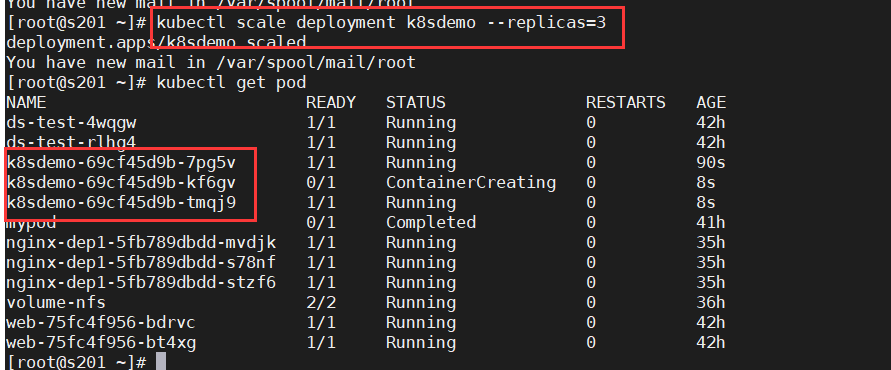Select pod name ds-test-4wqgw
This screenshot has height=370, width=891.
pyautogui.click(x=71, y=123)
